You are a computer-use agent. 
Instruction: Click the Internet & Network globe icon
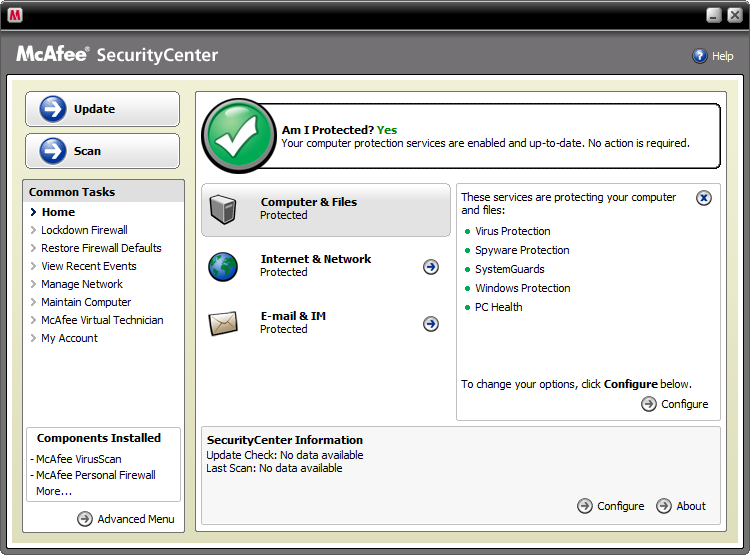pyautogui.click(x=223, y=266)
